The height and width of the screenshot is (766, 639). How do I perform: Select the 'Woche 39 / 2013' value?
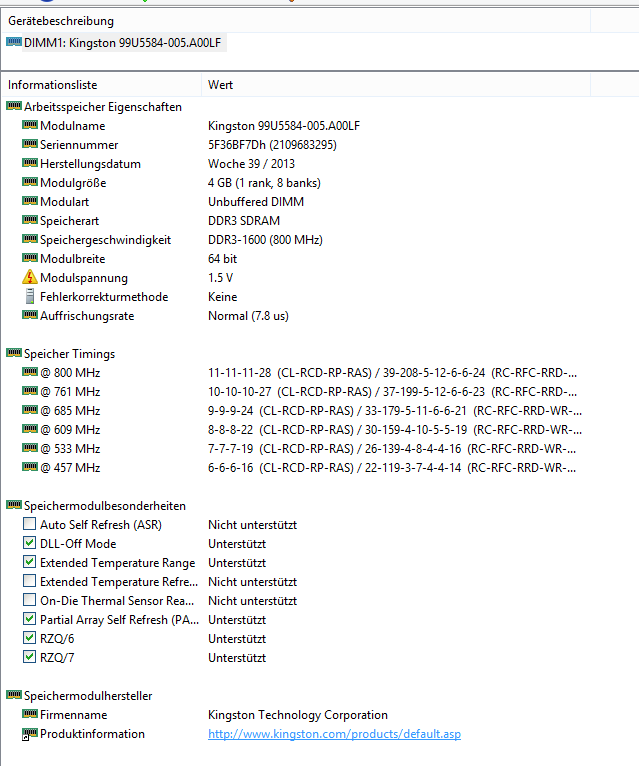pos(251,164)
